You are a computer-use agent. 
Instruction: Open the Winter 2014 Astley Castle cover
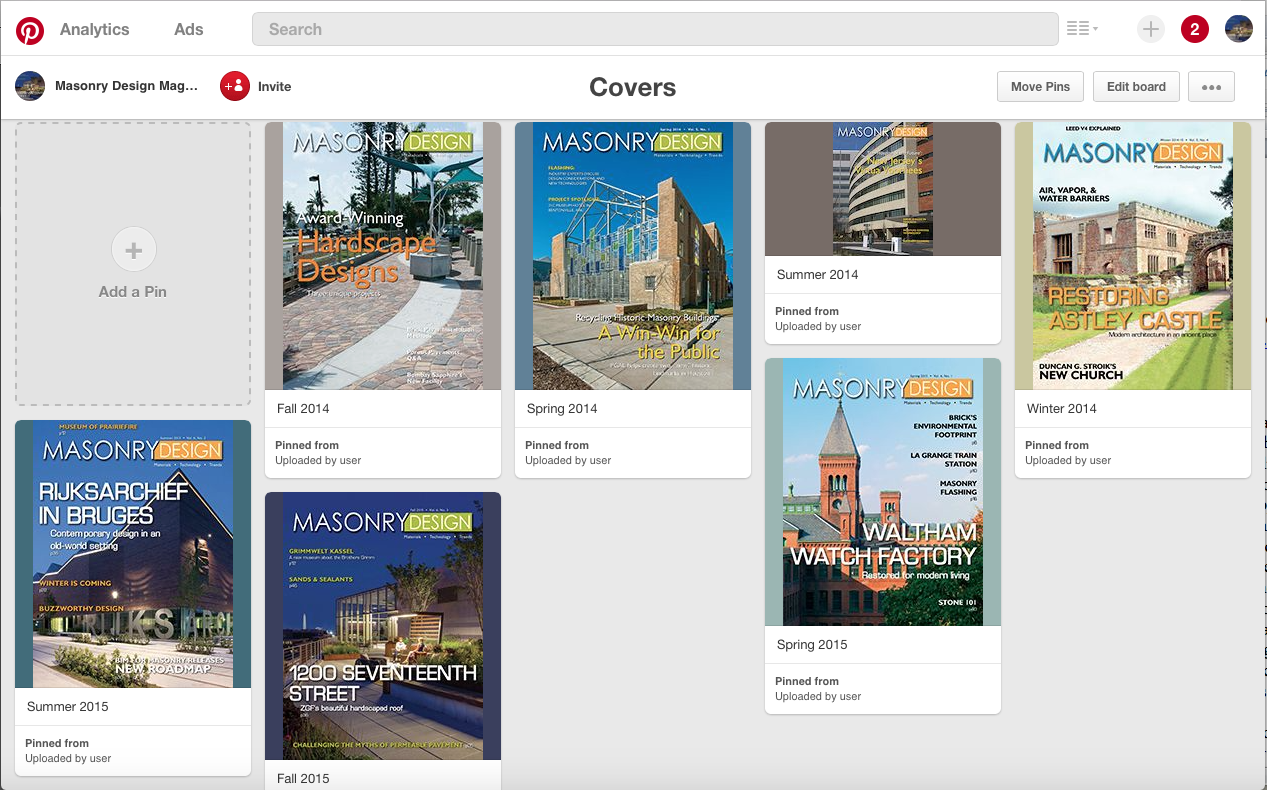[1133, 256]
